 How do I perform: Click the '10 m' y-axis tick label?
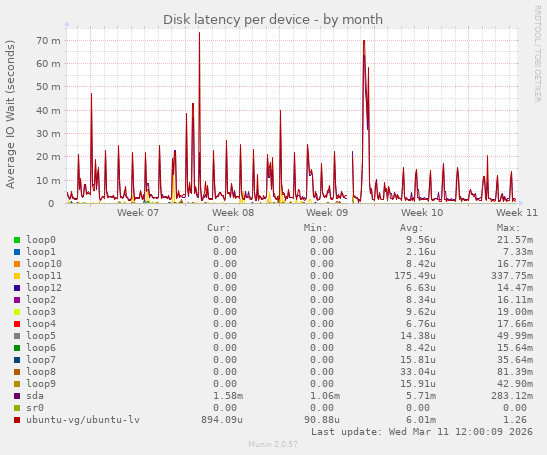[x=48, y=180]
